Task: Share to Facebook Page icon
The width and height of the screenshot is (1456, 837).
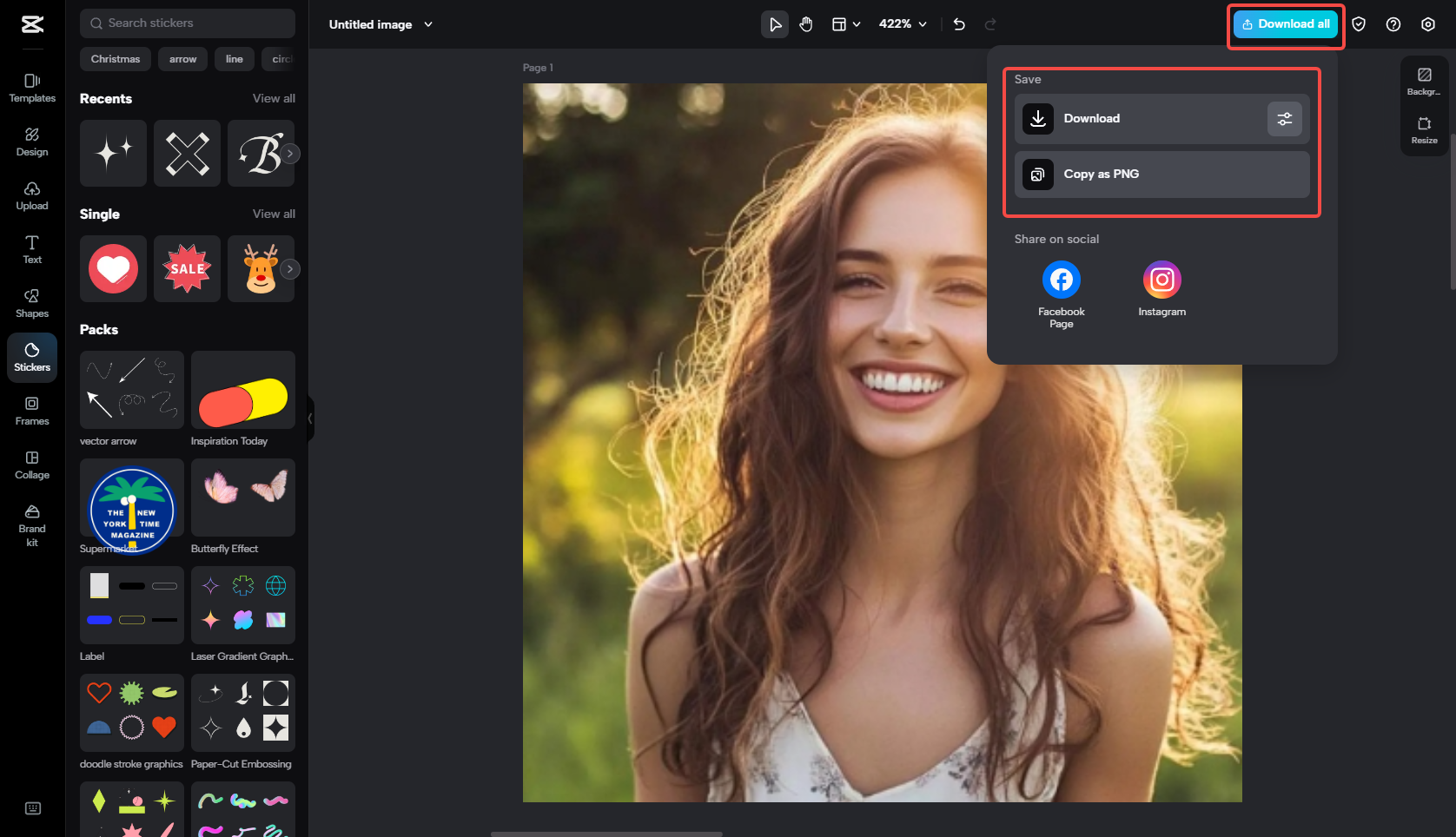Action: click(1061, 280)
